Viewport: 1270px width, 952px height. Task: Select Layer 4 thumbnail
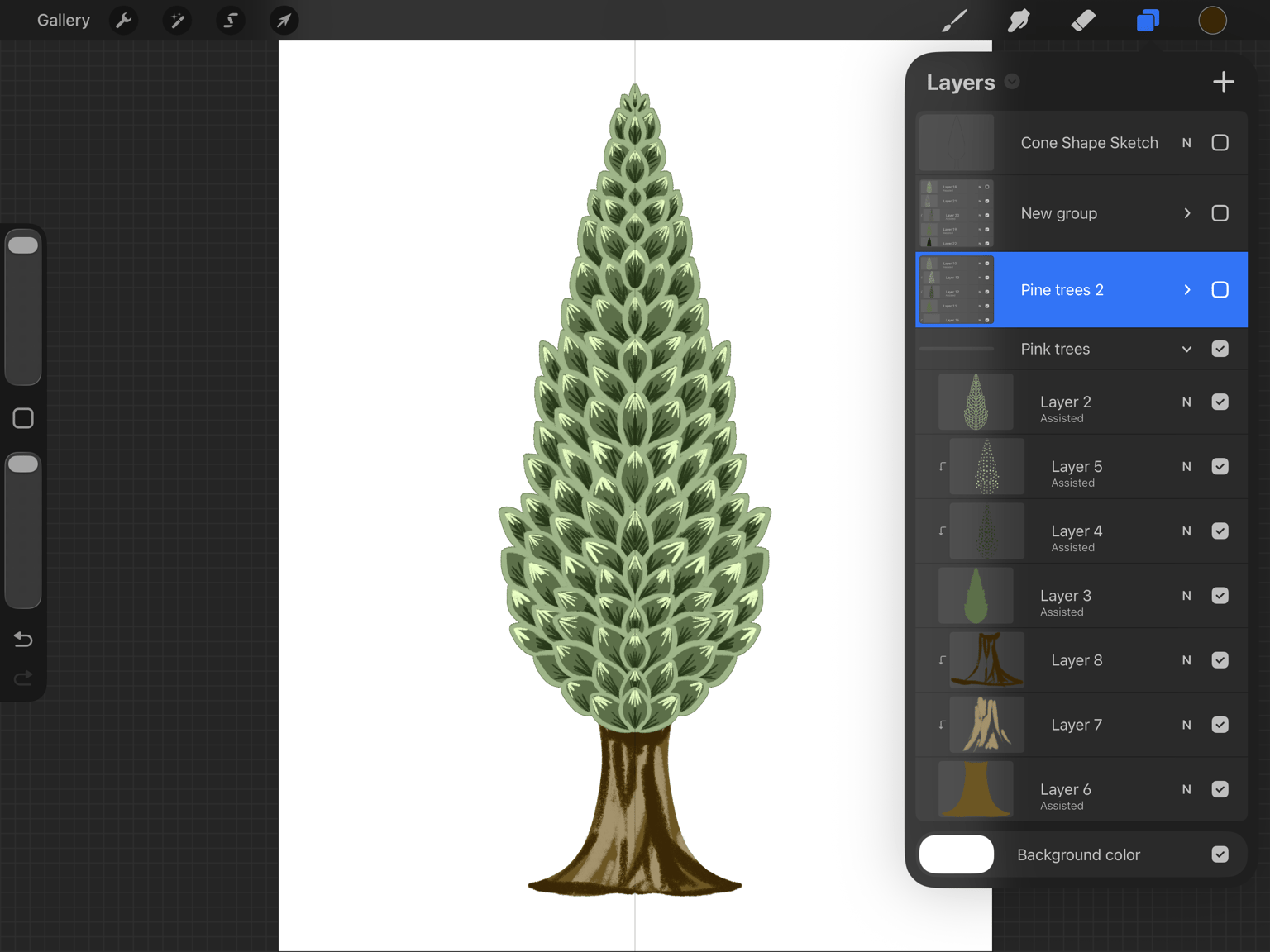987,531
